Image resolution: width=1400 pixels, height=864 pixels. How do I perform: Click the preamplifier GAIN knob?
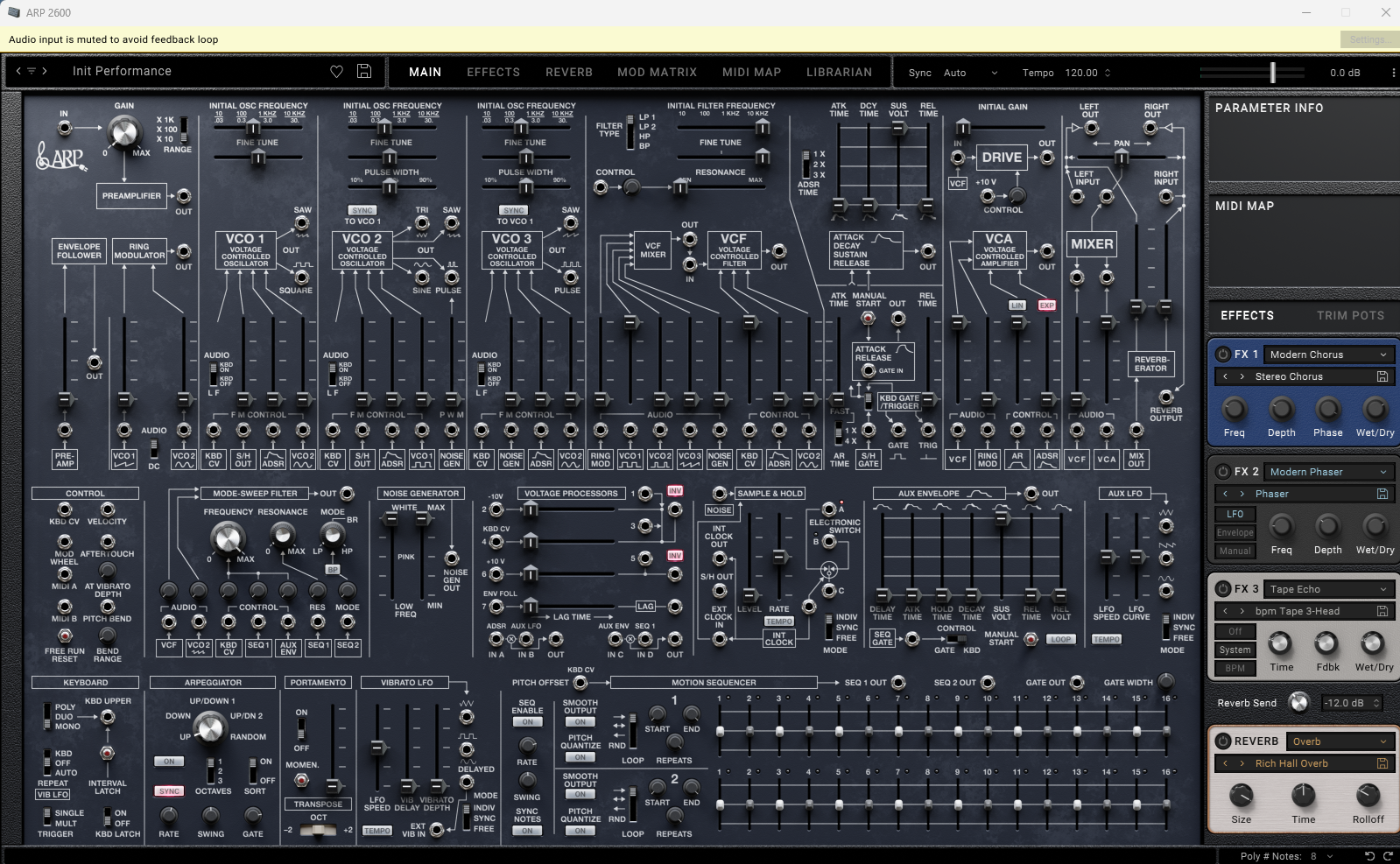click(123, 133)
